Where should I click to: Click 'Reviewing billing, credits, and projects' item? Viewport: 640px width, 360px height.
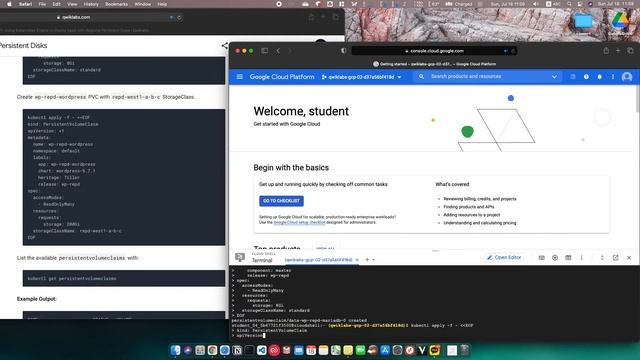pos(480,199)
